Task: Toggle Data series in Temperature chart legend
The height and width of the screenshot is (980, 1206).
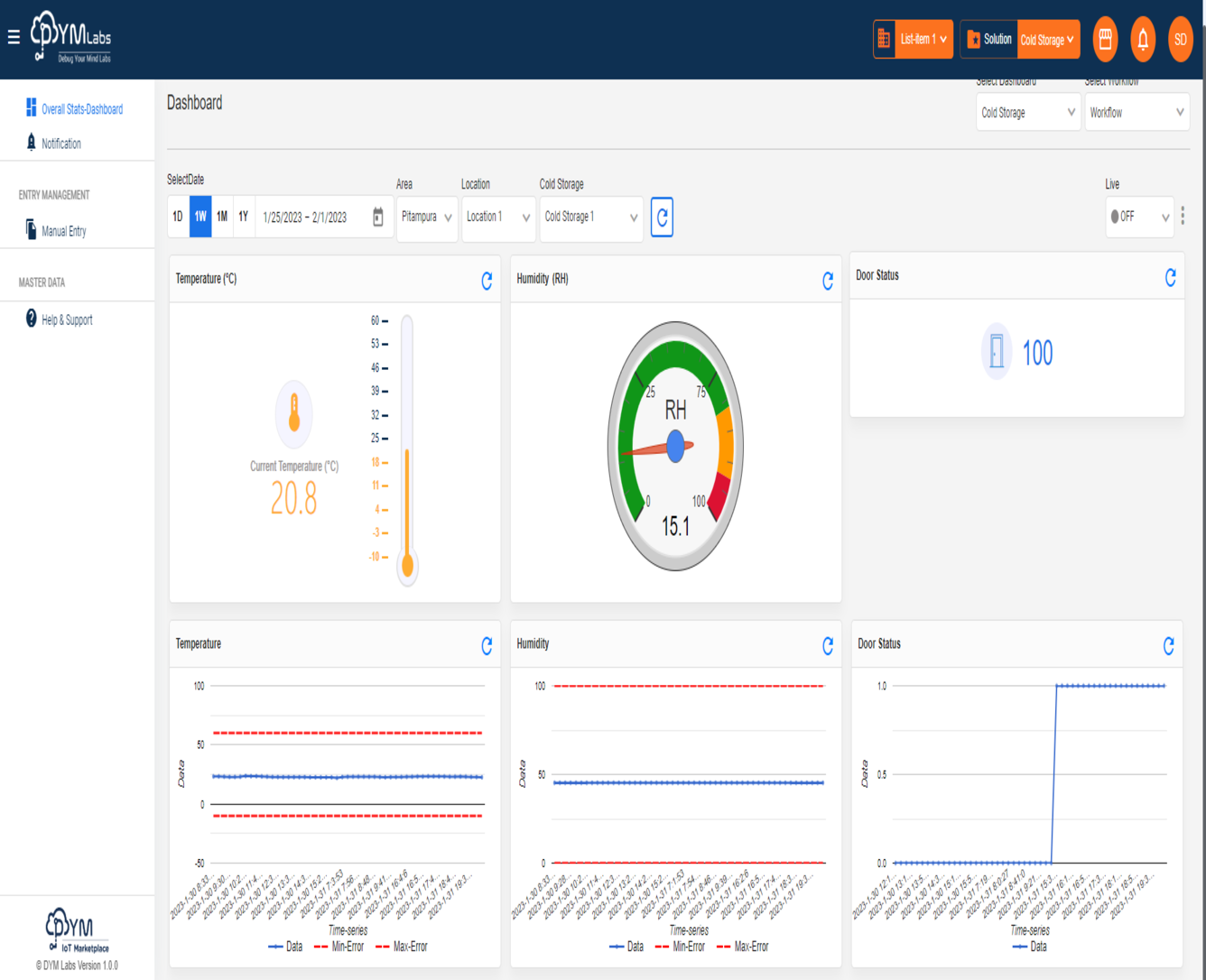Action: pos(285,947)
